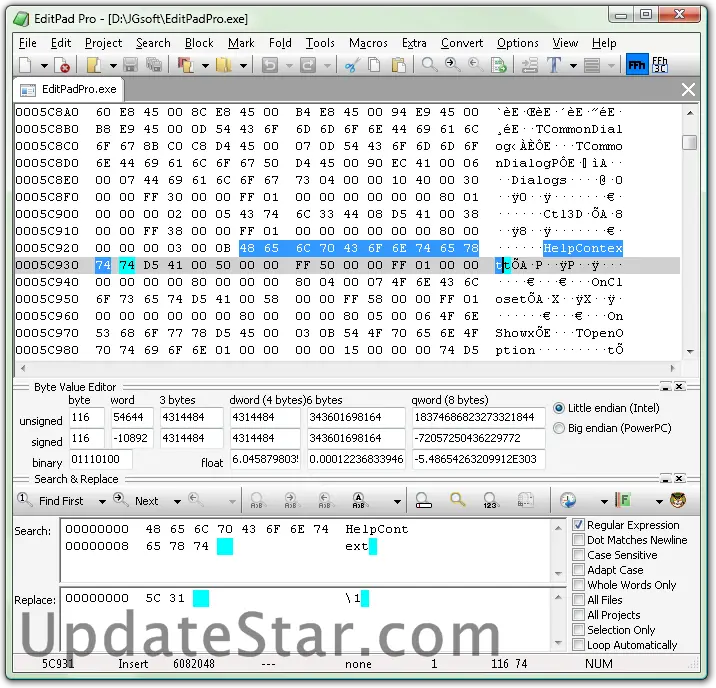Click the search History clock icon
The image size is (716, 688).
tap(568, 500)
